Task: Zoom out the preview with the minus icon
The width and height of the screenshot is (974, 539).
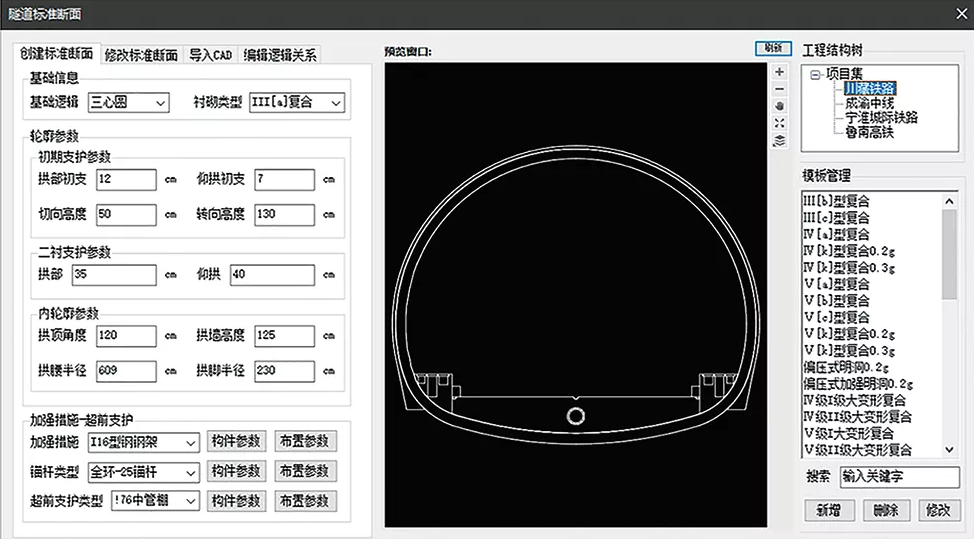Action: [780, 89]
